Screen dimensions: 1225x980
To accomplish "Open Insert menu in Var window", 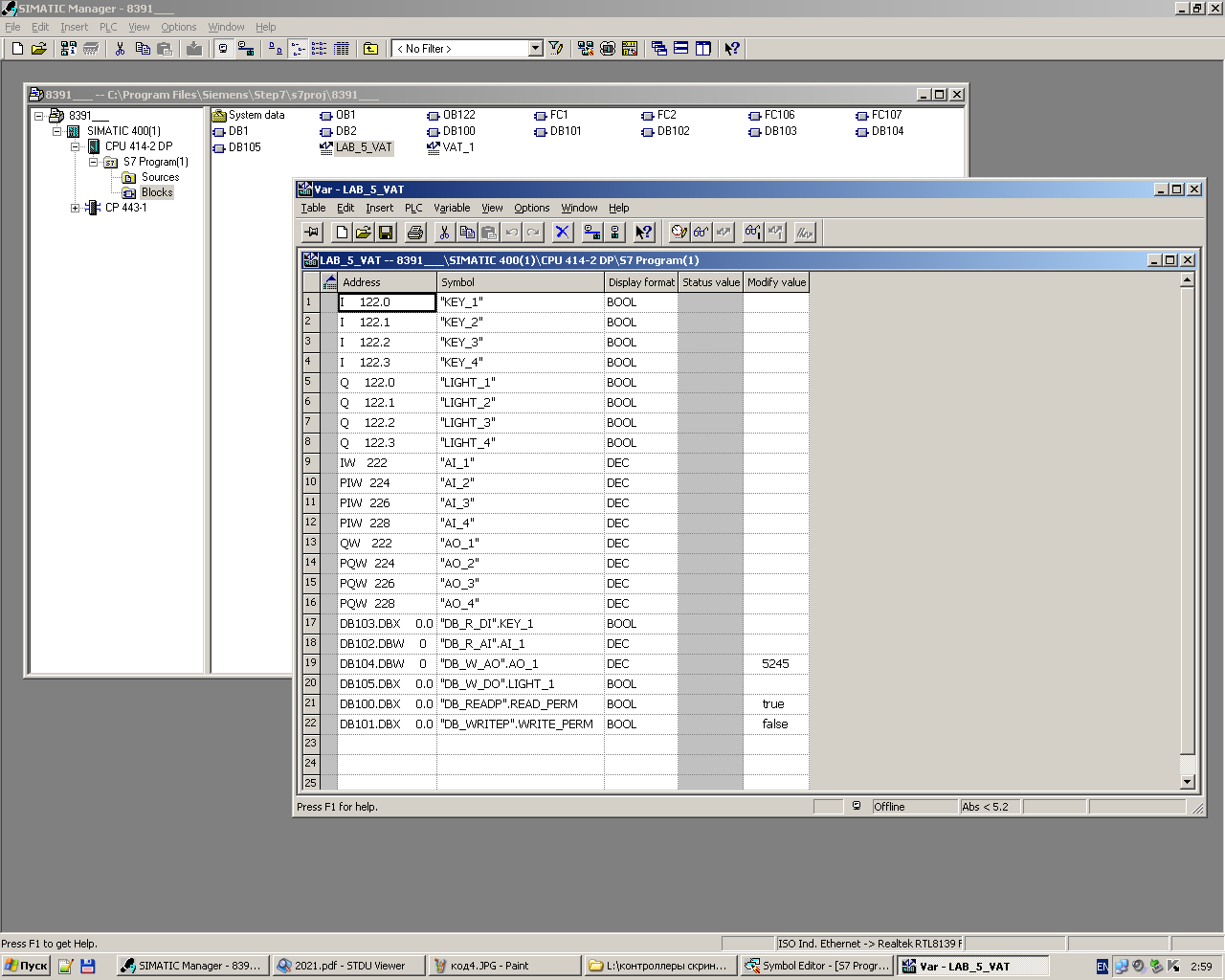I will click(379, 208).
